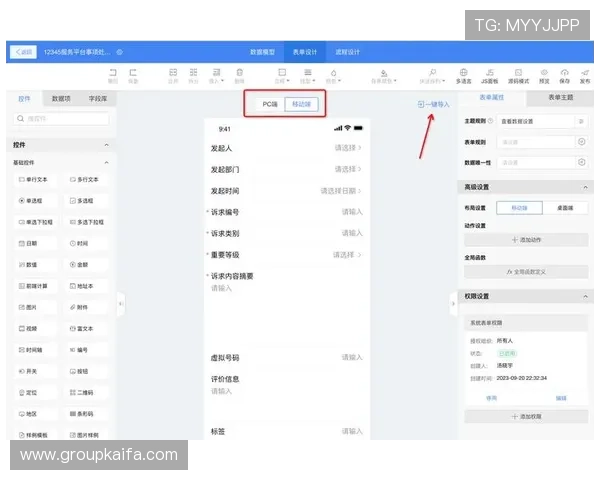
Task: Switch to 字段库 left tab
Action: click(98, 99)
